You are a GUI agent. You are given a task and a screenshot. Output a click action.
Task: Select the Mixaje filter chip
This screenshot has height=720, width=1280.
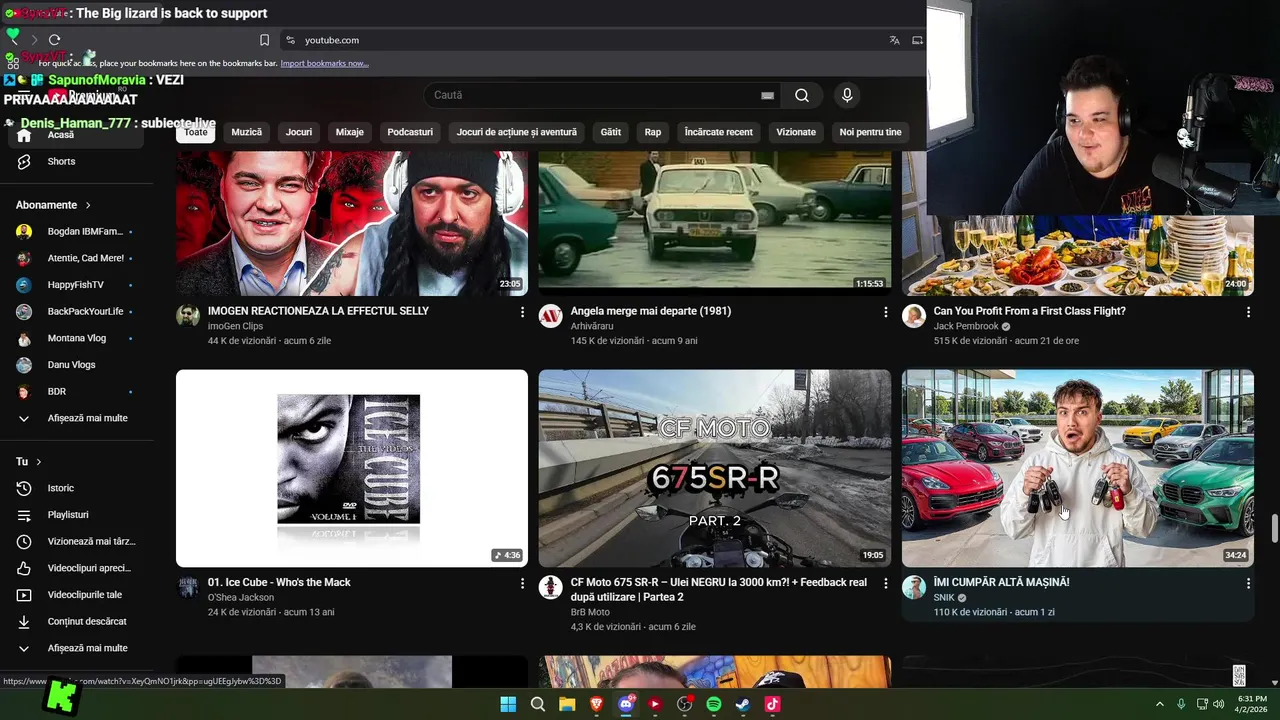click(350, 132)
